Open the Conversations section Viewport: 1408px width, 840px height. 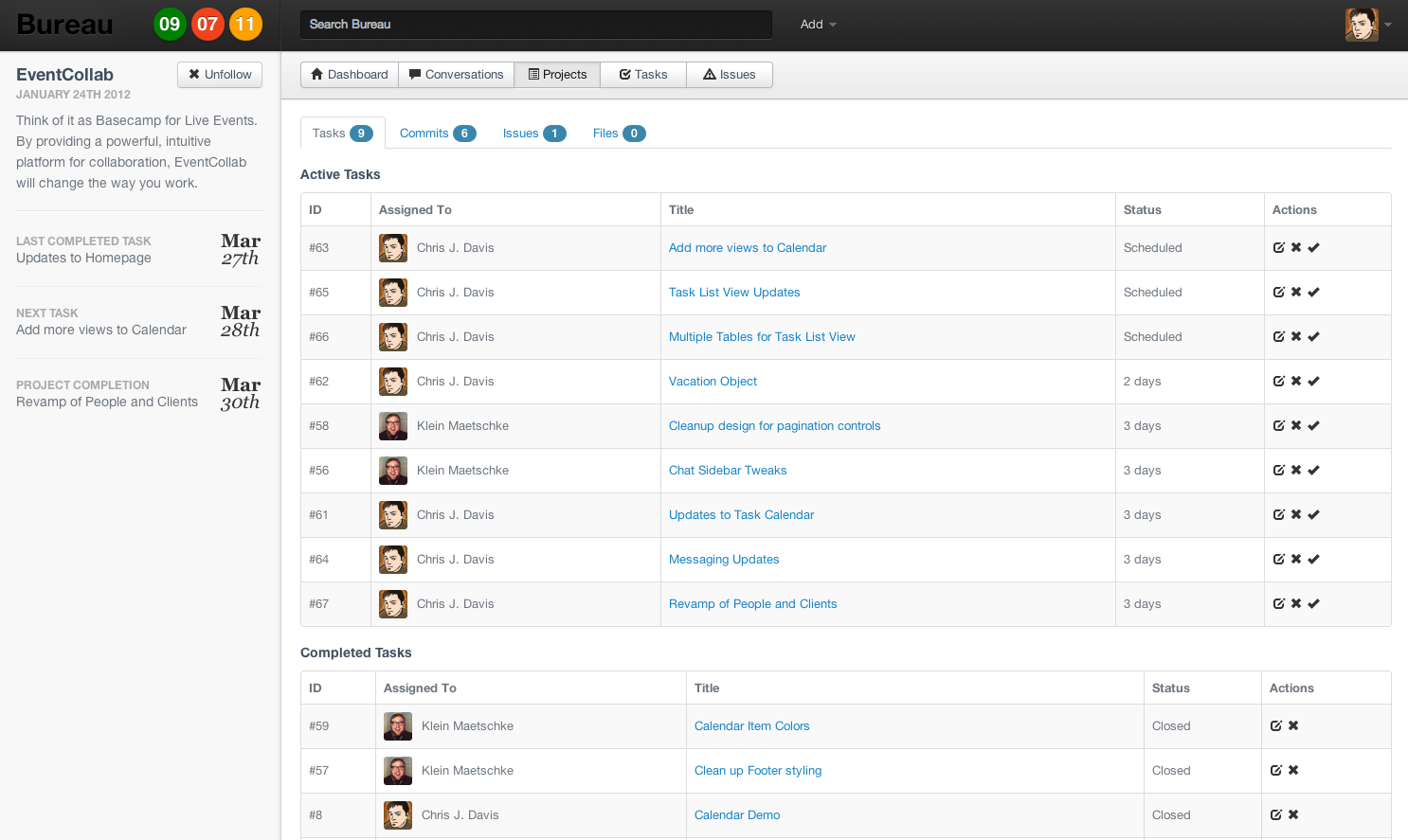pyautogui.click(x=456, y=75)
